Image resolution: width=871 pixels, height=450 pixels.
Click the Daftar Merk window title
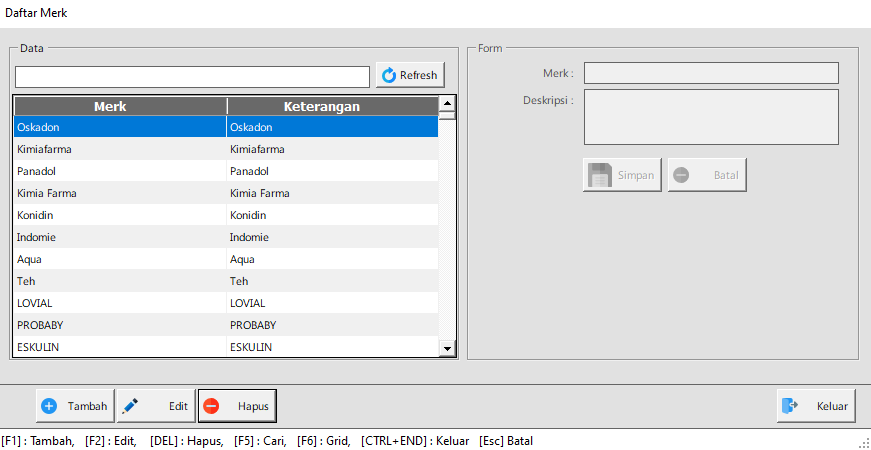36,13
